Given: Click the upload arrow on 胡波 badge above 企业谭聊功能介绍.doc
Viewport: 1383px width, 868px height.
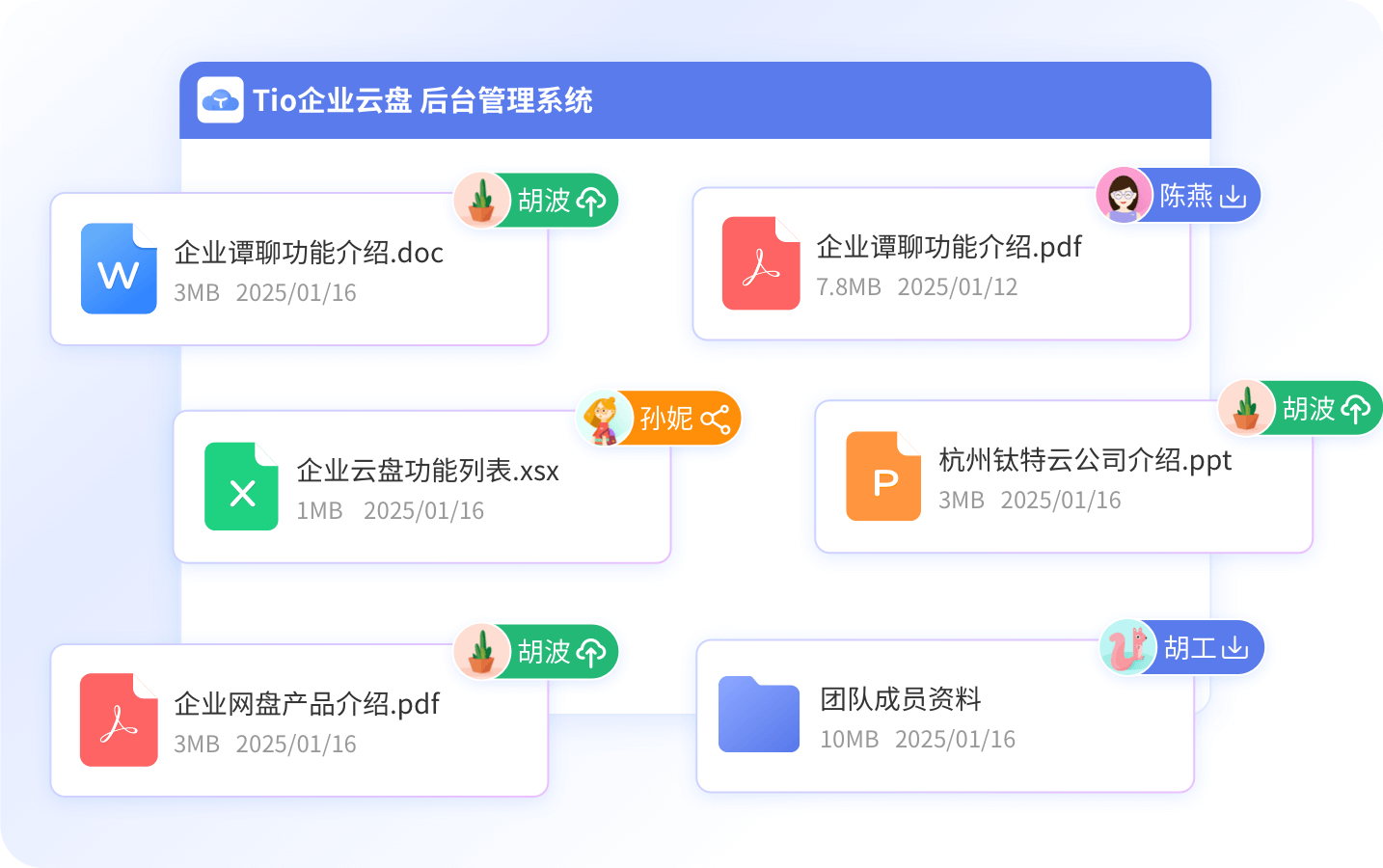Looking at the screenshot, I should click(x=590, y=201).
